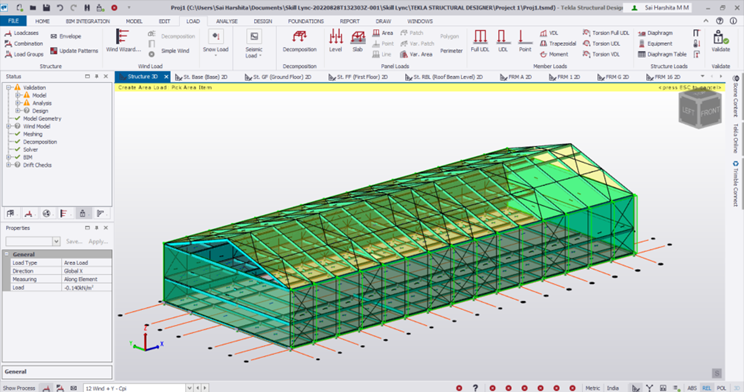Edit the Load value field
Viewport: 744px width, 392px height.
(x=86, y=288)
